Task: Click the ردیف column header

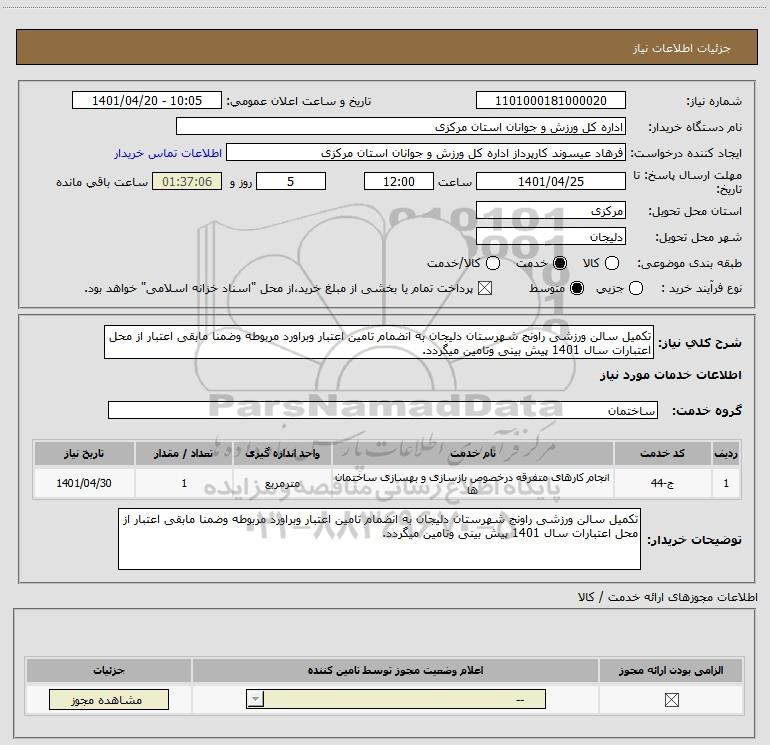Action: pos(726,453)
